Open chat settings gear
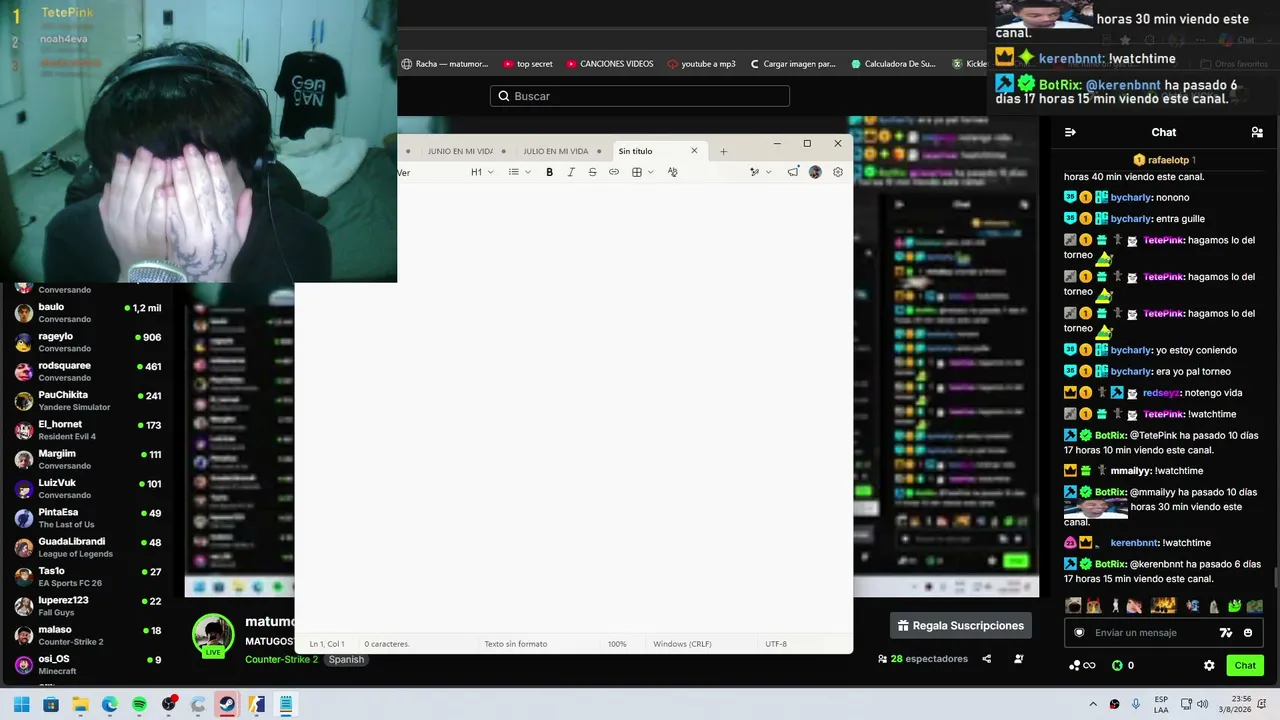 pos(1209,666)
